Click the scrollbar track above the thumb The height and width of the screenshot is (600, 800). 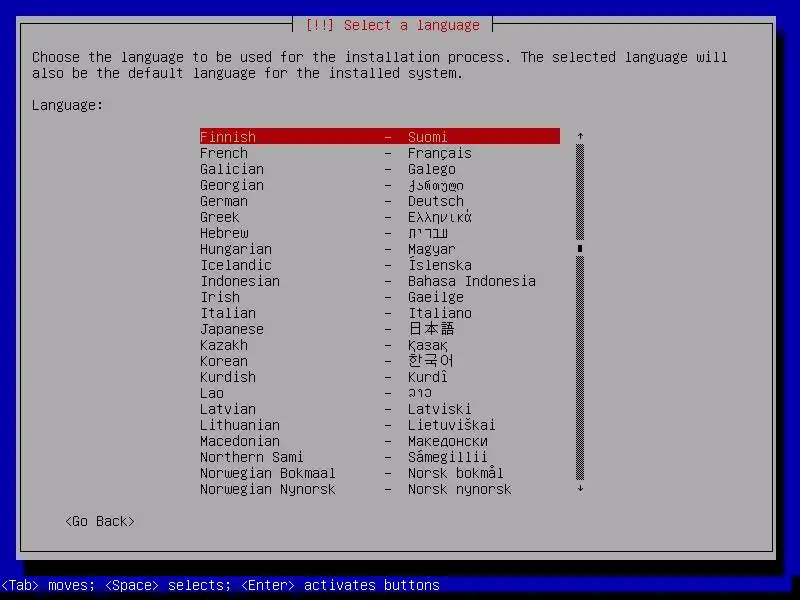click(x=580, y=192)
